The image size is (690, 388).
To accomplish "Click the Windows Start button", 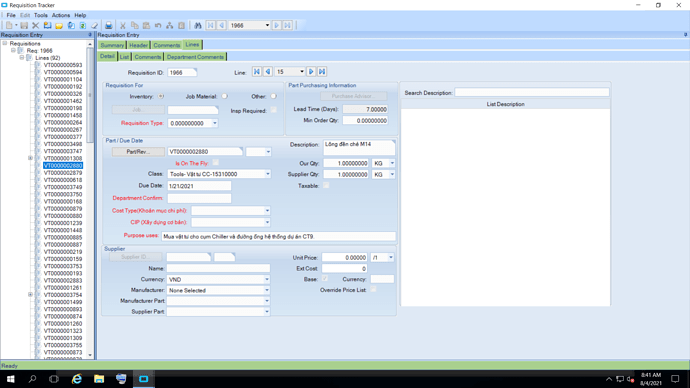I will (10, 379).
